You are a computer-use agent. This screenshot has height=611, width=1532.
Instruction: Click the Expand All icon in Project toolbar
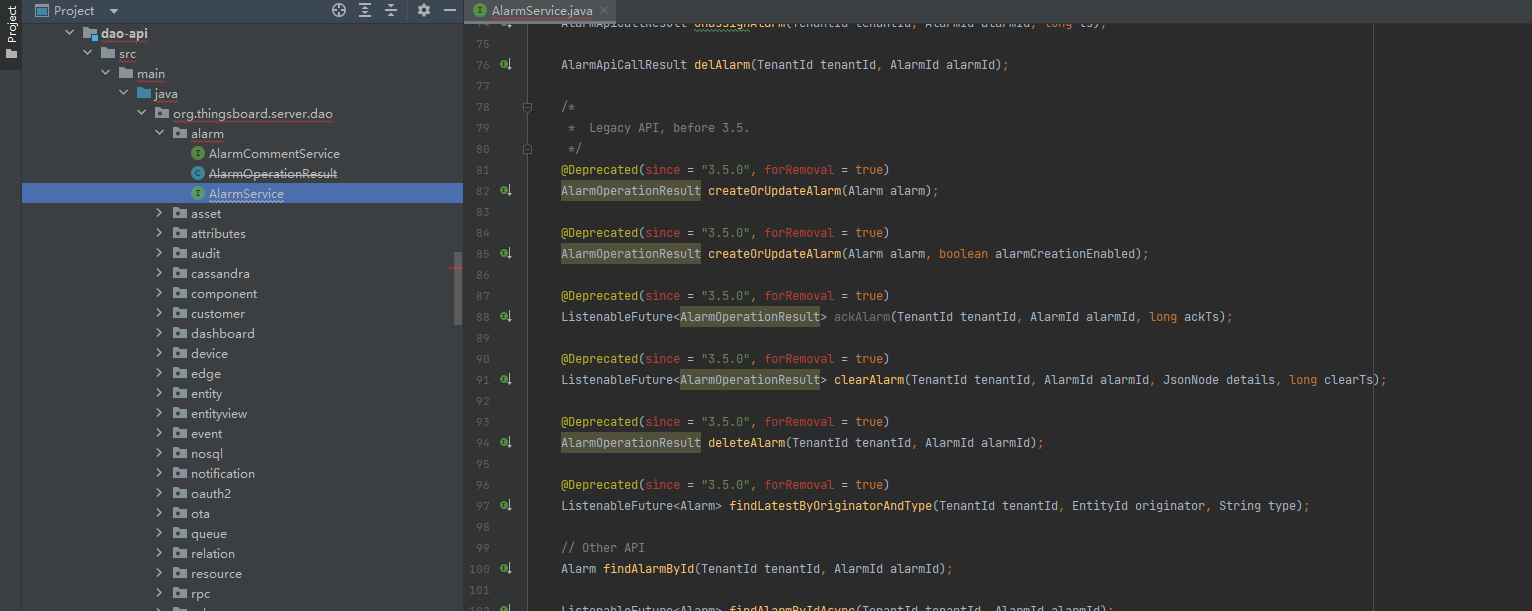pyautogui.click(x=365, y=10)
